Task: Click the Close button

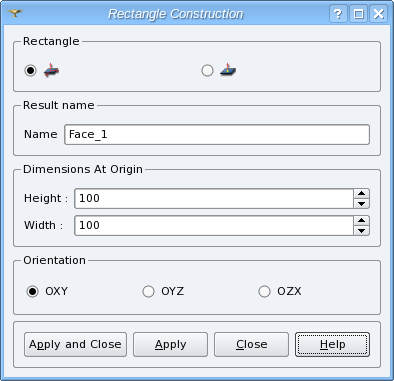Action: [251, 344]
